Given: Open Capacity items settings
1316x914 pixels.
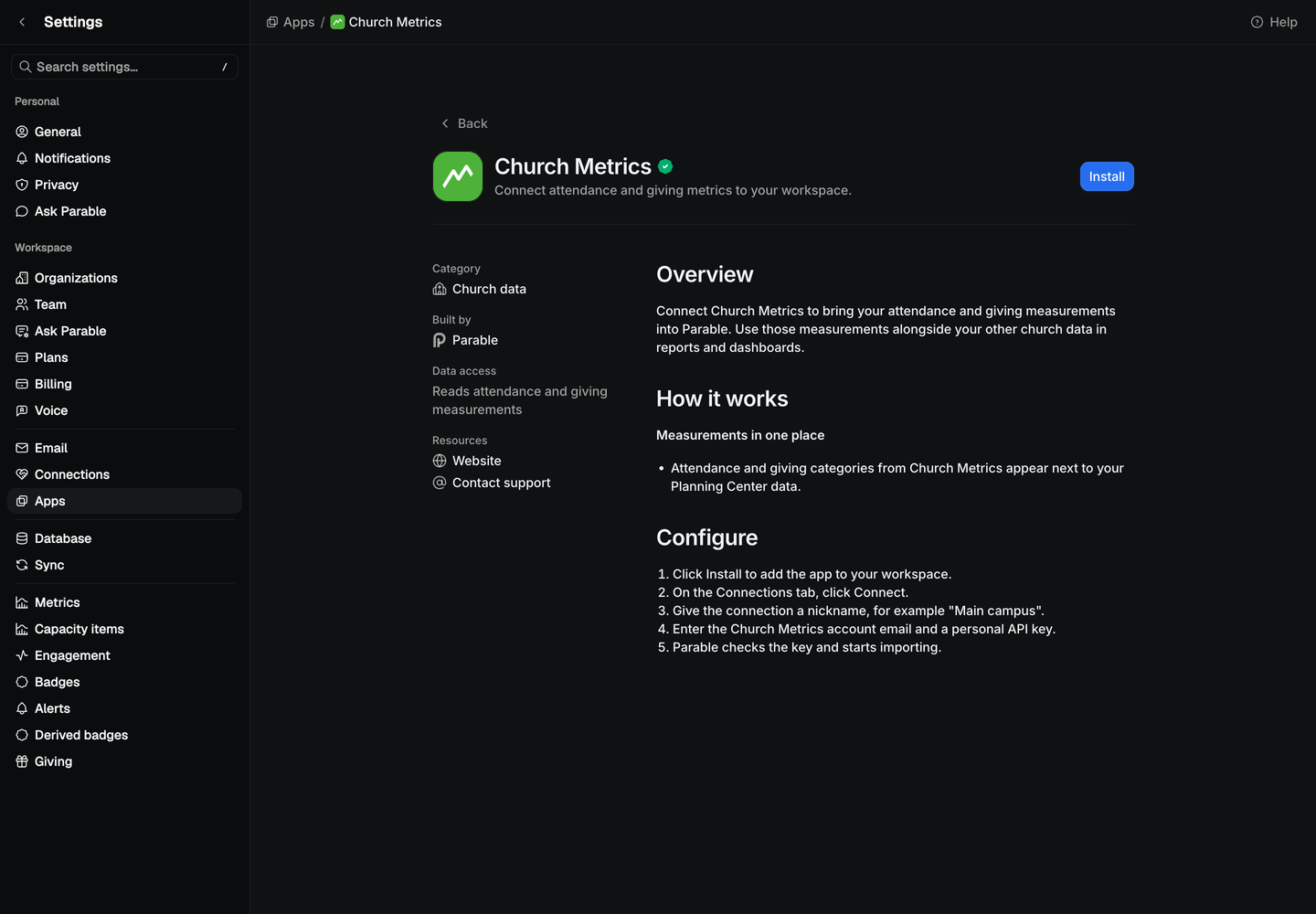Looking at the screenshot, I should 124,629.
